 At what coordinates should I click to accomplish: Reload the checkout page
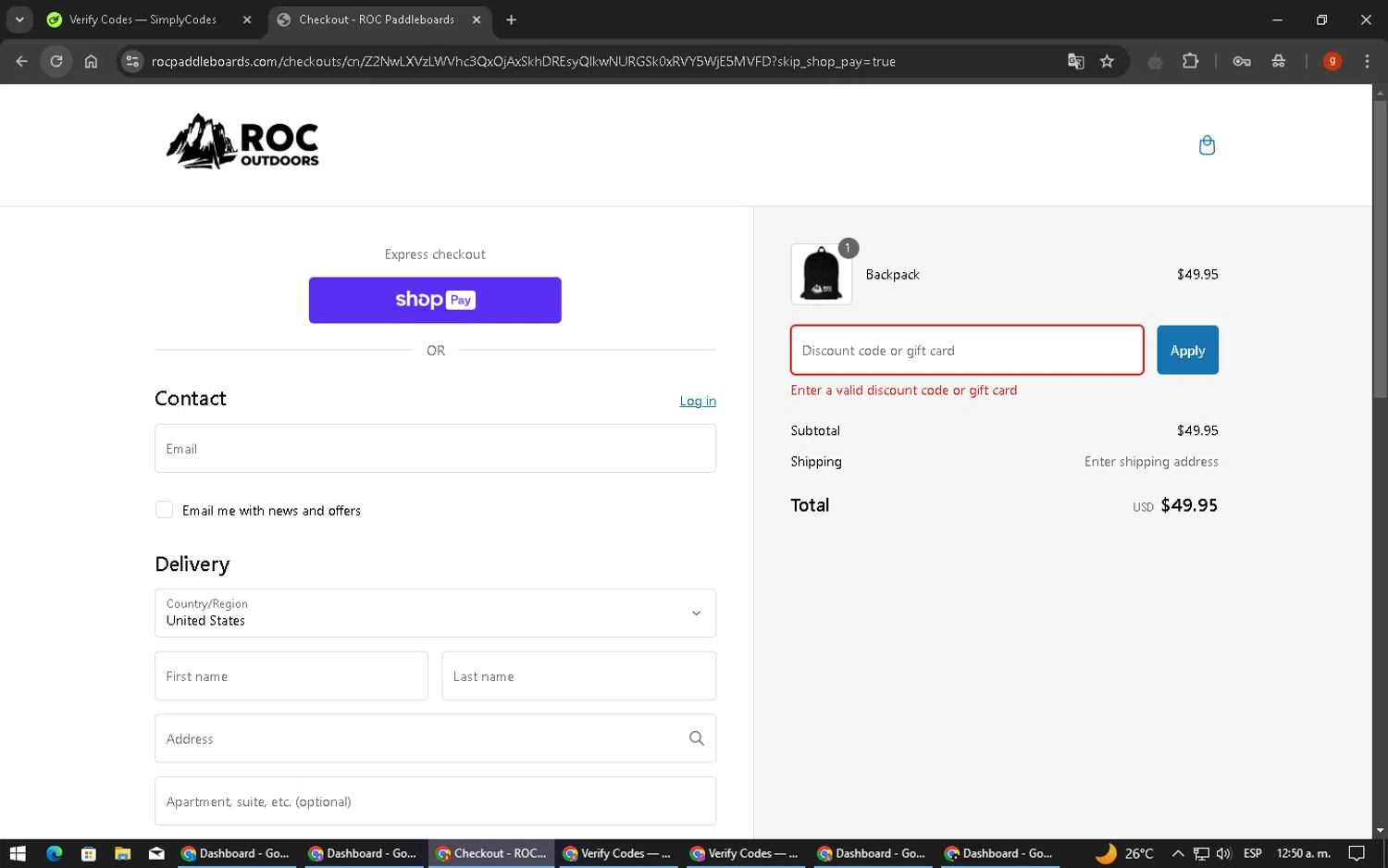coord(56,61)
